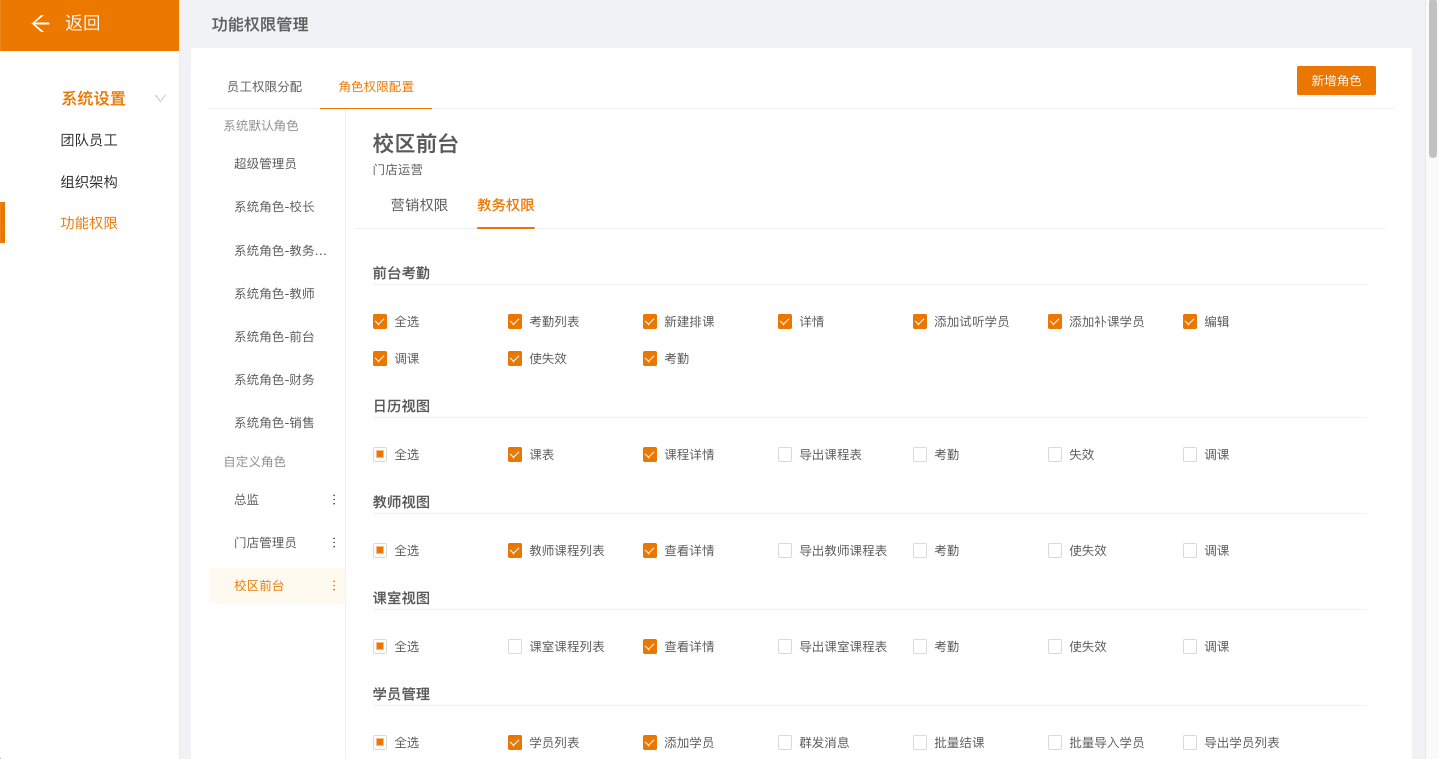
Task: Enable 导出课程表 checkbox in 日历视图
Action: click(x=785, y=455)
